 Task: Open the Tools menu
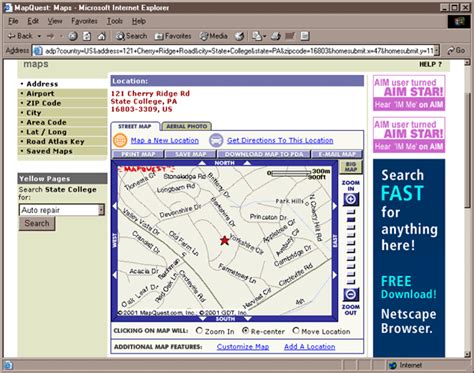click(115, 21)
